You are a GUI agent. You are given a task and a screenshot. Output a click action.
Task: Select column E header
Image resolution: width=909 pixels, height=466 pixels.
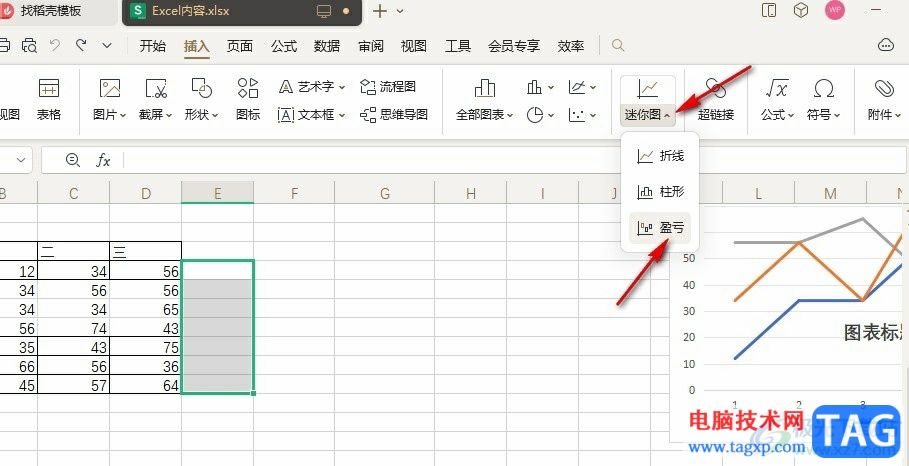tap(217, 192)
